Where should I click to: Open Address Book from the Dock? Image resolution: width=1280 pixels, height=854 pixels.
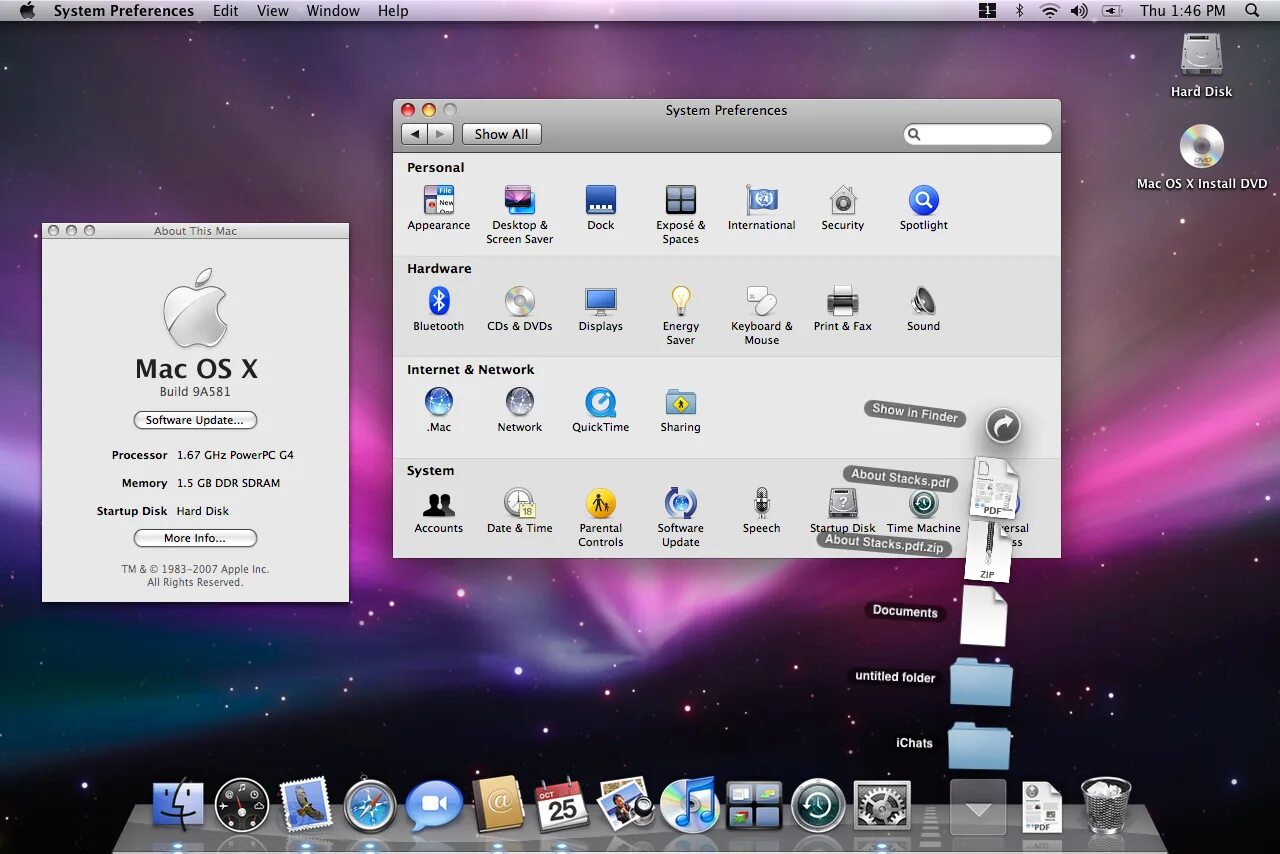(498, 805)
